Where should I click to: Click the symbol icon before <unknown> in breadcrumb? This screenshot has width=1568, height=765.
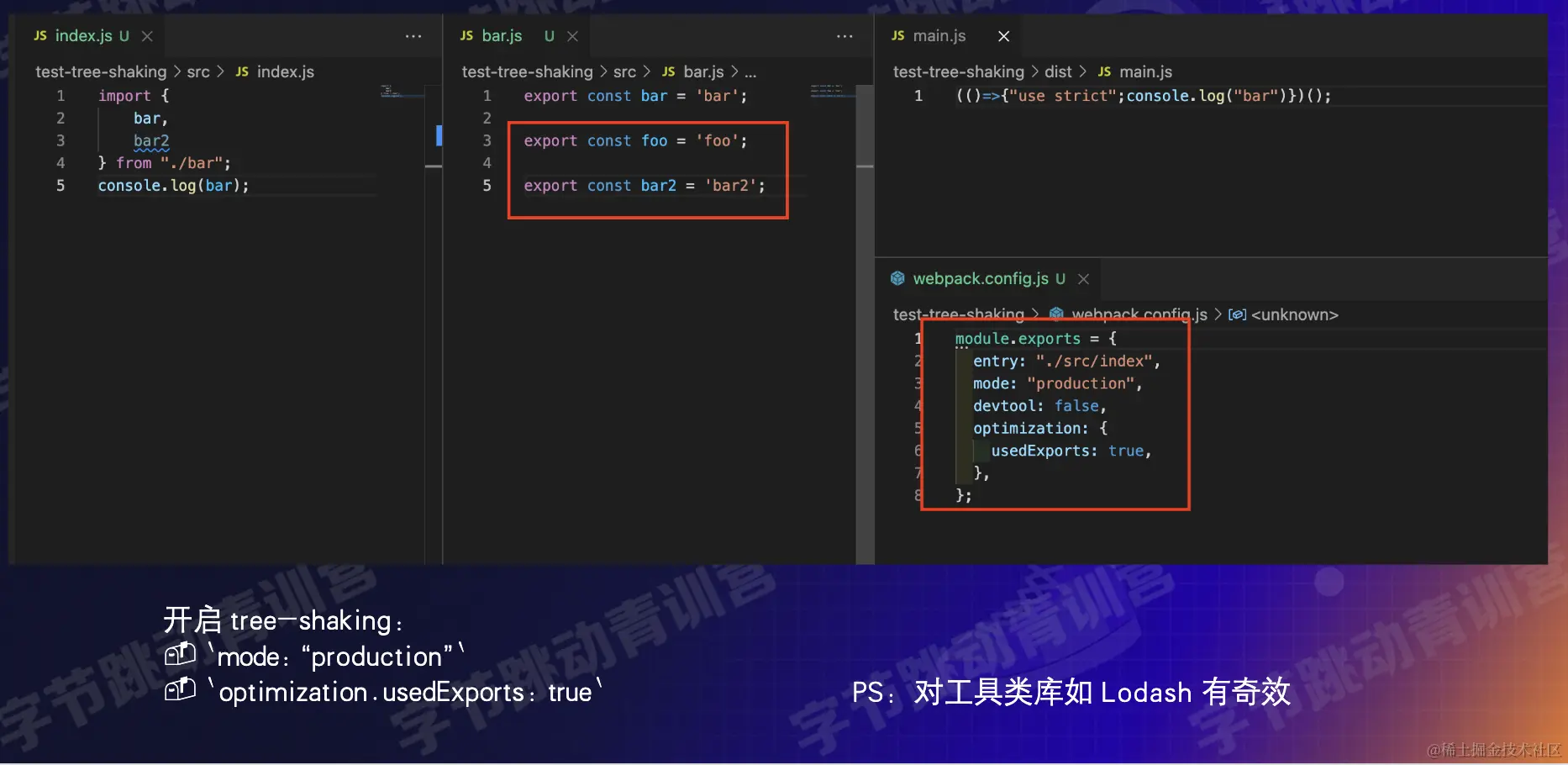point(1237,314)
